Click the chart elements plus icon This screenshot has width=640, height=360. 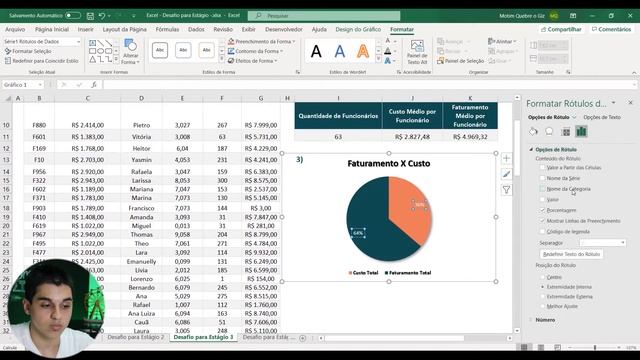(506, 158)
